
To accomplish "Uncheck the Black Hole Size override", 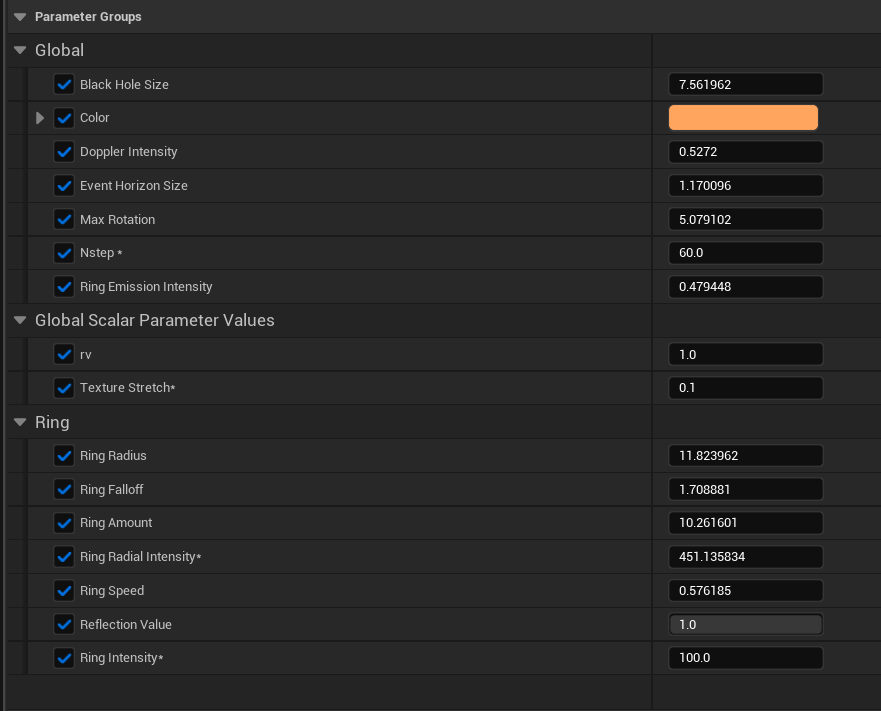I will point(64,84).
